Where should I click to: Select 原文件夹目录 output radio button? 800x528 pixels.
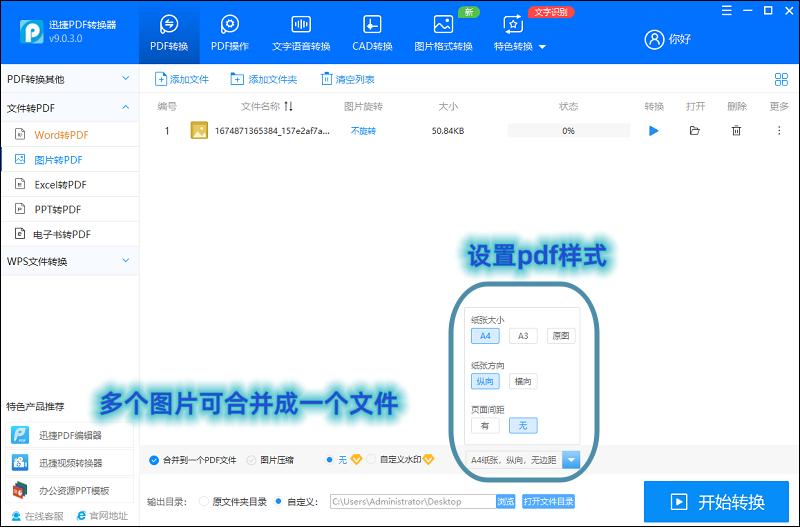204,501
